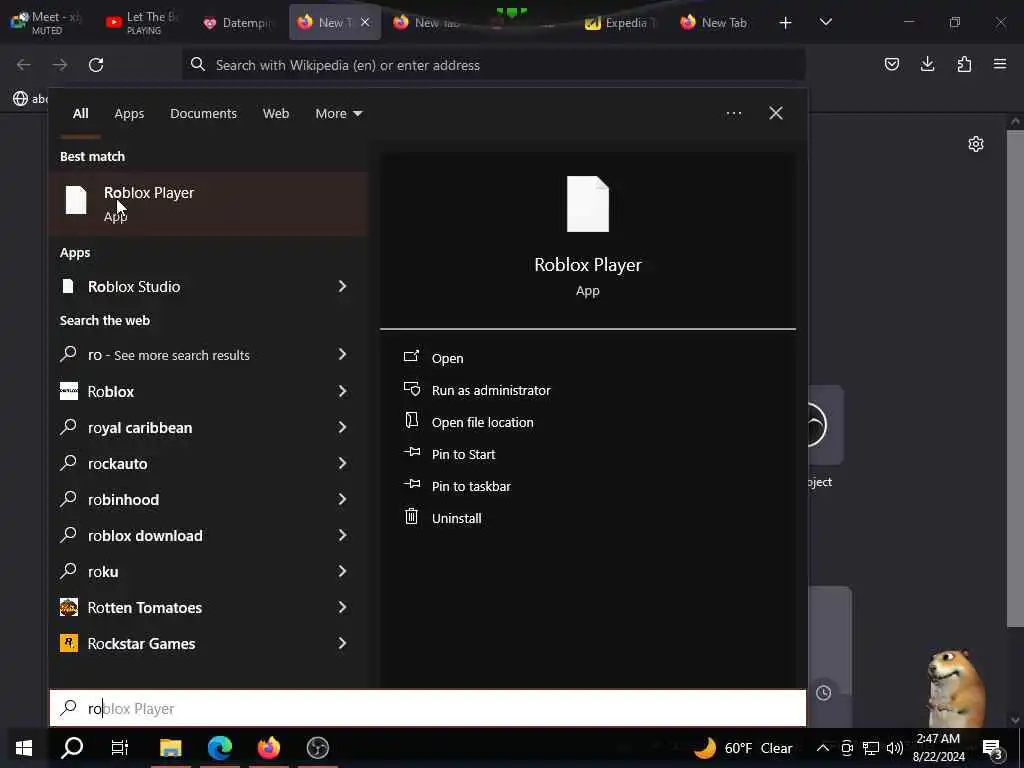Open Task View in the taskbar

120,748
